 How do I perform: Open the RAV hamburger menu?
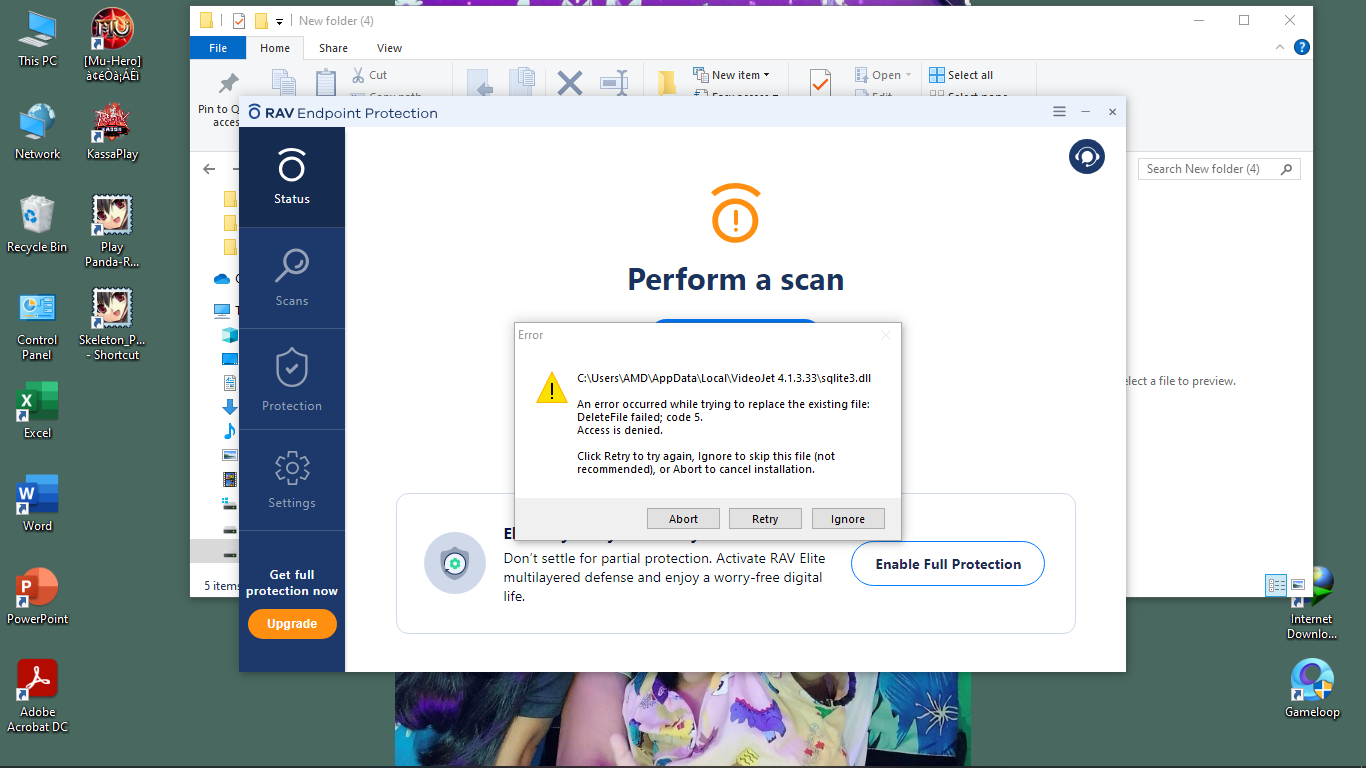(x=1059, y=112)
